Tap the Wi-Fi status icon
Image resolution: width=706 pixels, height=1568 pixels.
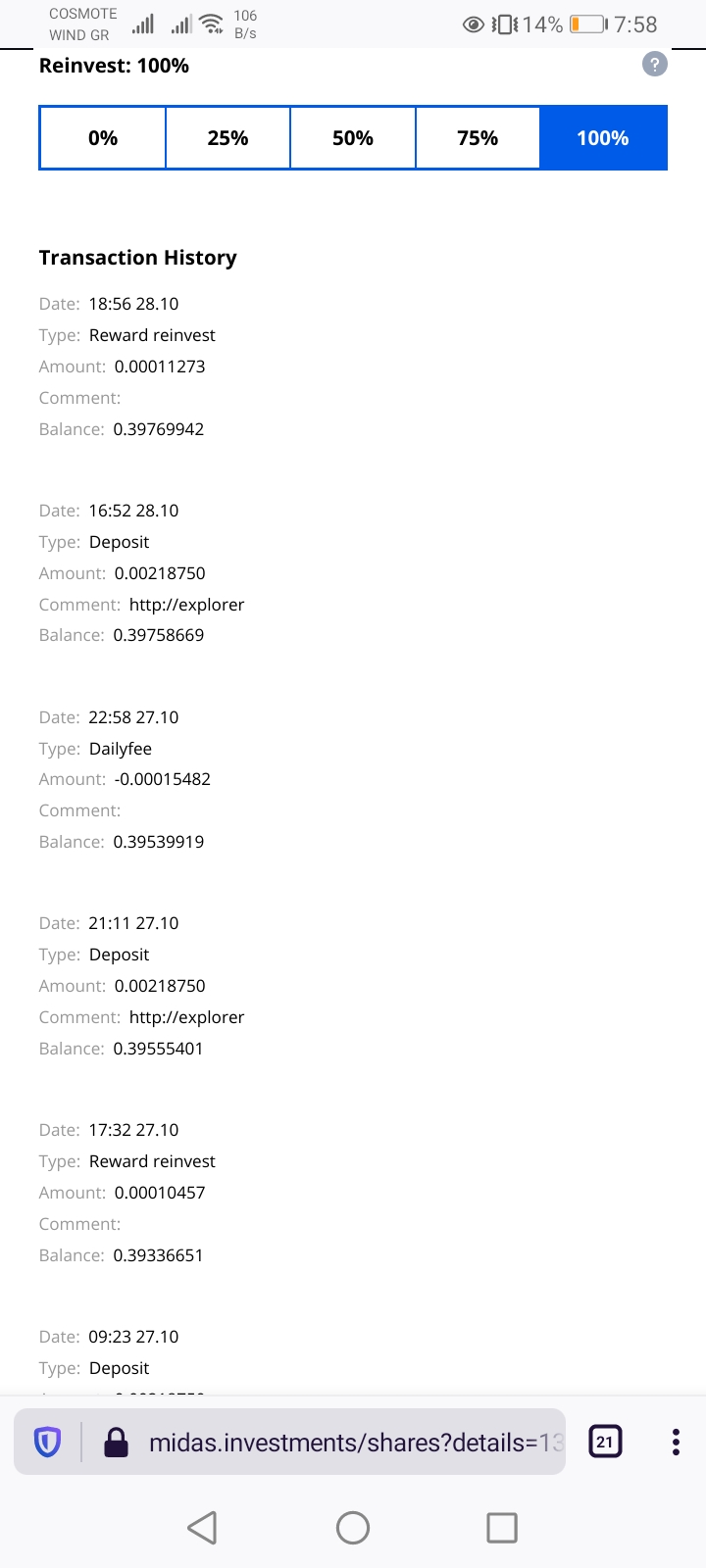[x=211, y=24]
